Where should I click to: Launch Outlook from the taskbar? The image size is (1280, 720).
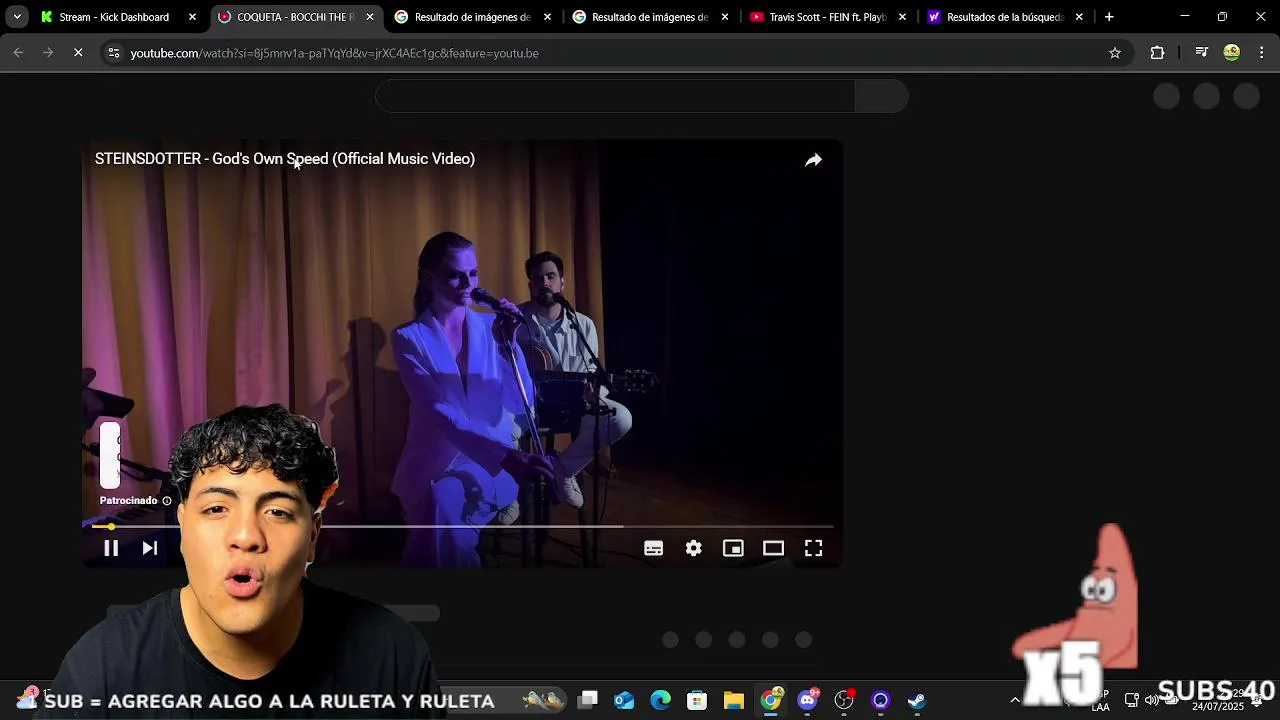coord(624,700)
